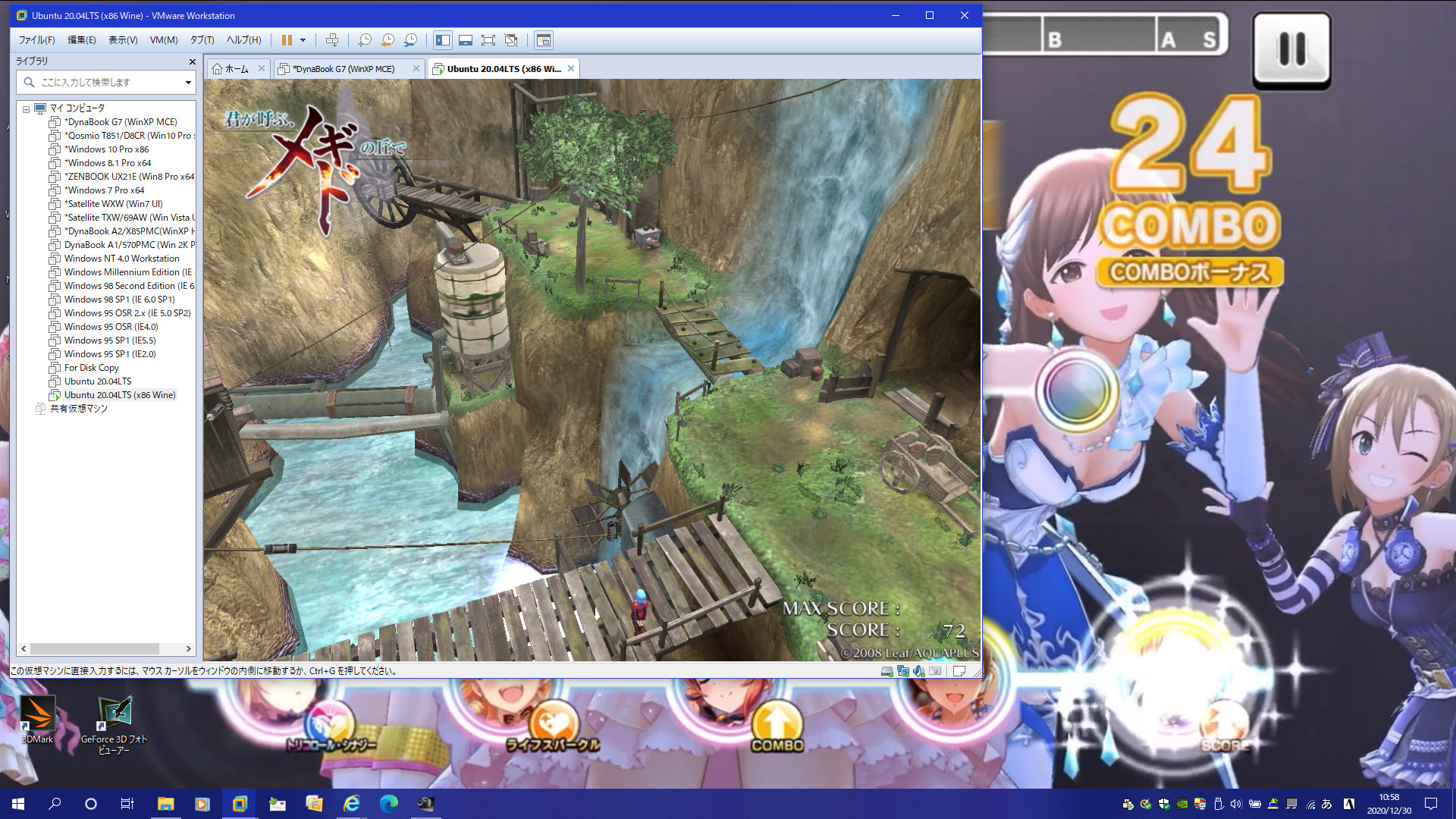Select Windows NT 4.0 Workstation VM
Image resolution: width=1456 pixels, height=819 pixels.
pyautogui.click(x=121, y=259)
